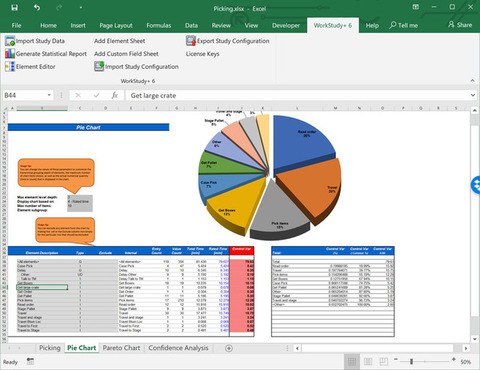Click the Undo arrow icon
Screen dimensions: 480x370
click(37, 8)
